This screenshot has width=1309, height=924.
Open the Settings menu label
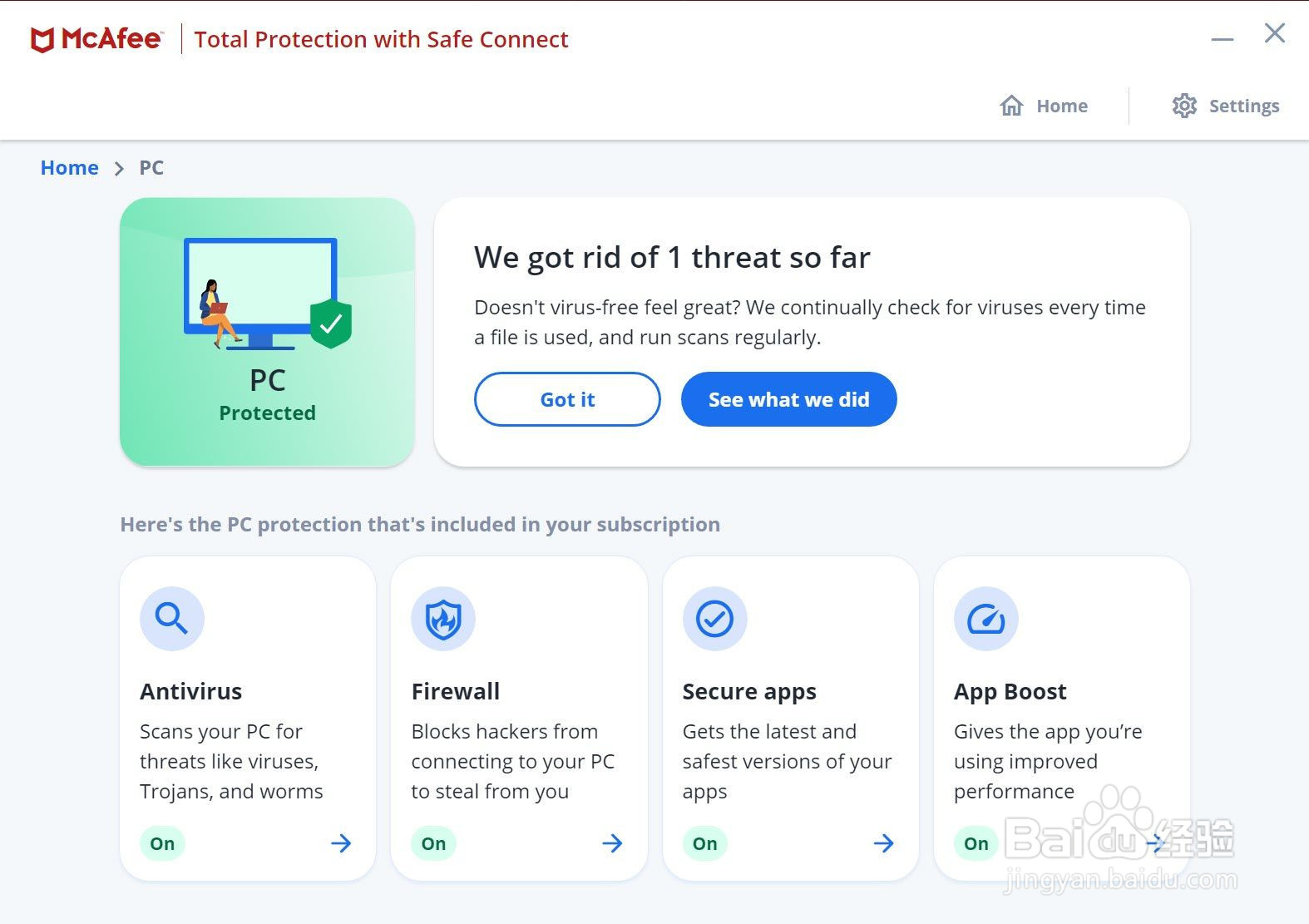(x=1243, y=106)
